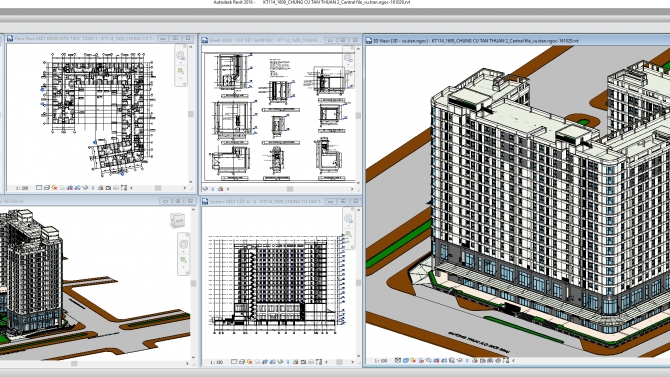Open Visual Style in floor plan view bar
Viewport: 670px width, 377px height.
coord(47,188)
